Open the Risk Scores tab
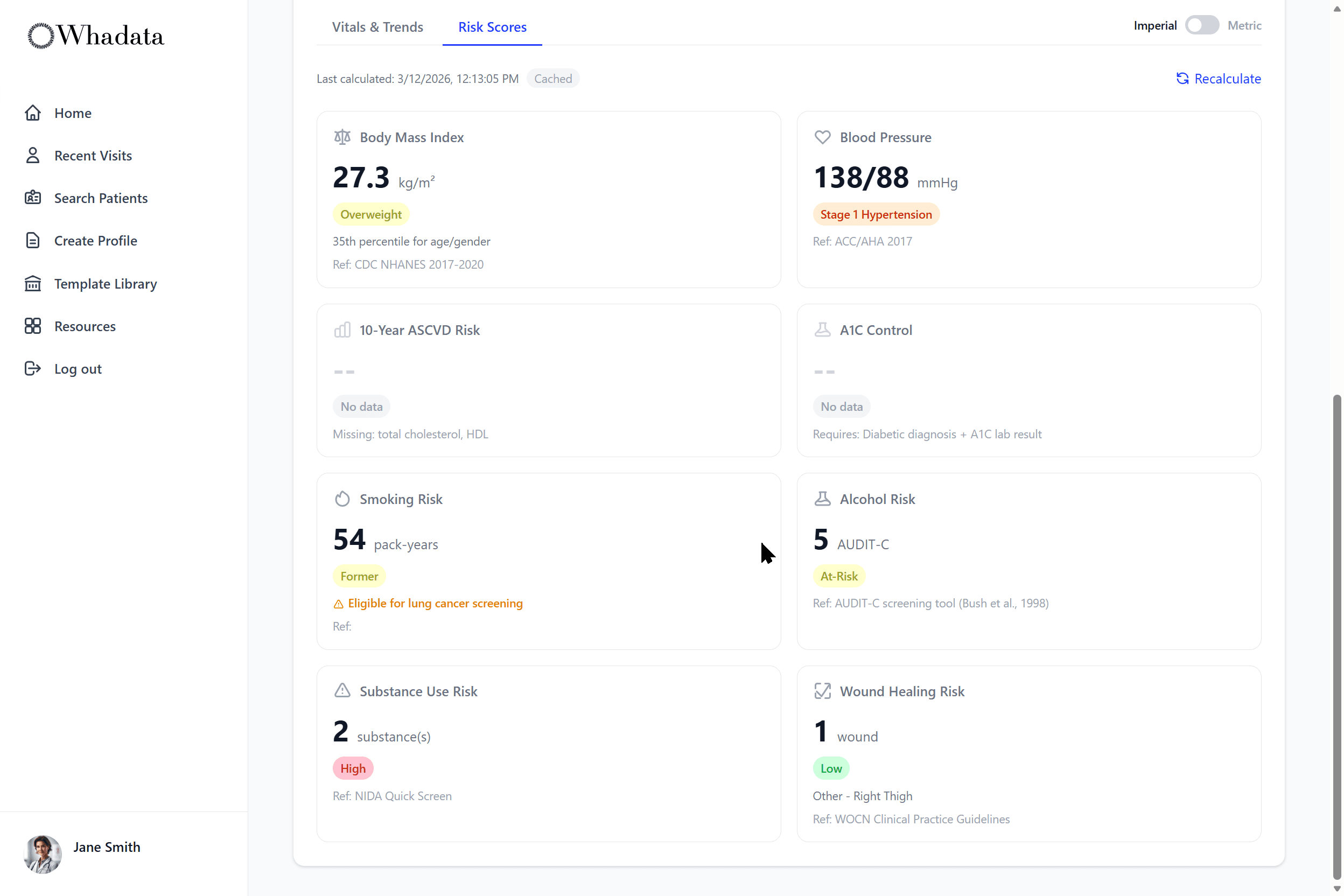The width and height of the screenshot is (1344, 896). click(492, 27)
